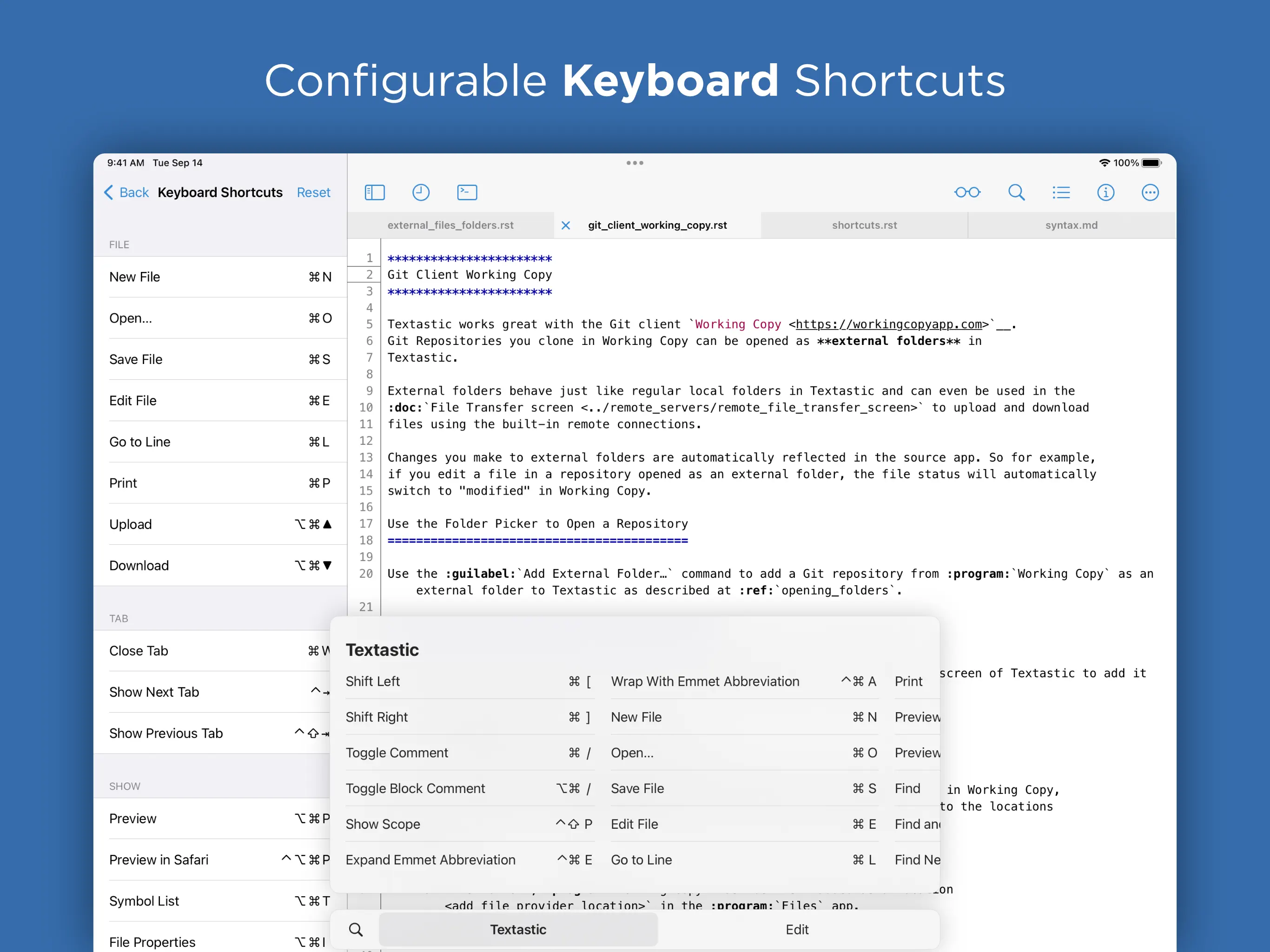
Task: Open the terminal console icon
Action: pyautogui.click(x=467, y=192)
